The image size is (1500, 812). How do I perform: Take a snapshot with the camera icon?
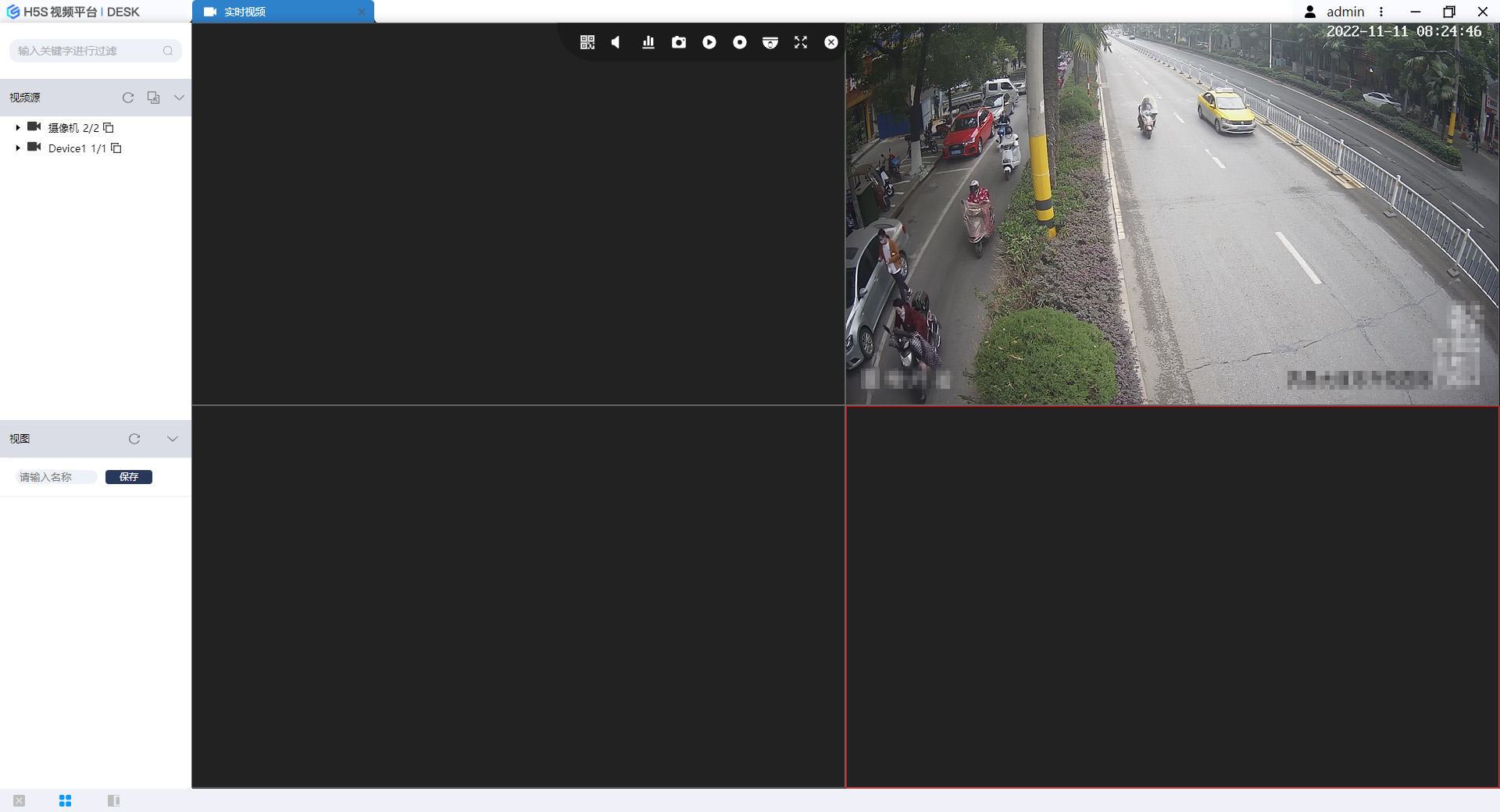[x=679, y=43]
